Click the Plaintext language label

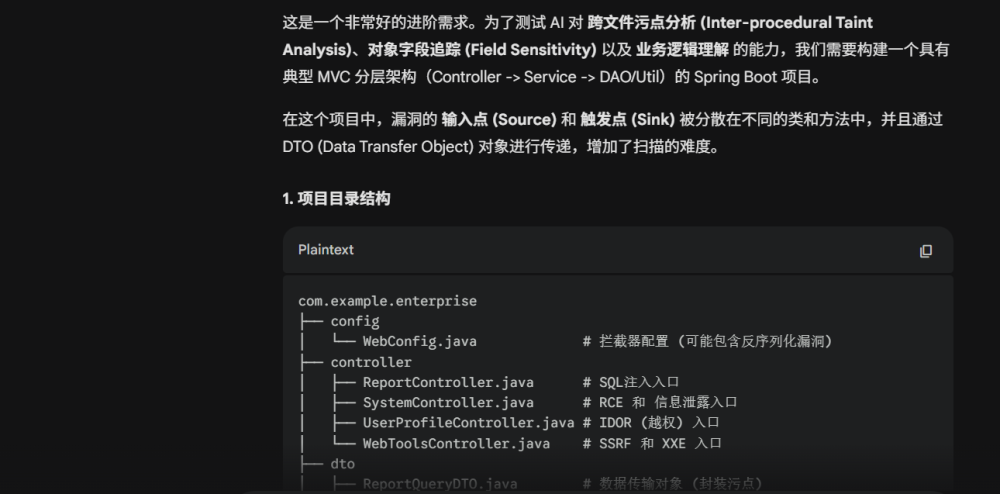coord(326,250)
